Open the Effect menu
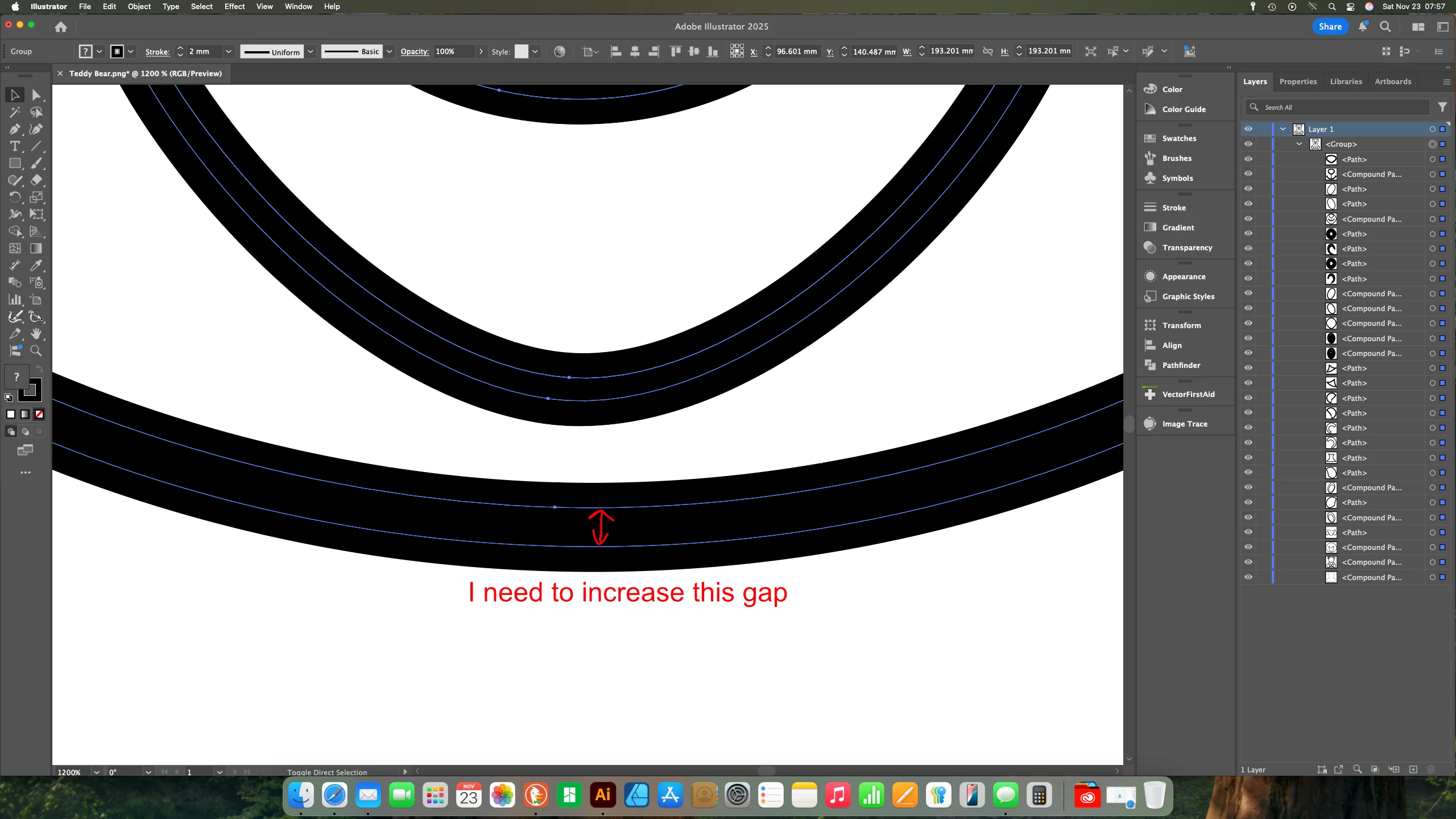This screenshot has width=1456, height=819. 234,6
